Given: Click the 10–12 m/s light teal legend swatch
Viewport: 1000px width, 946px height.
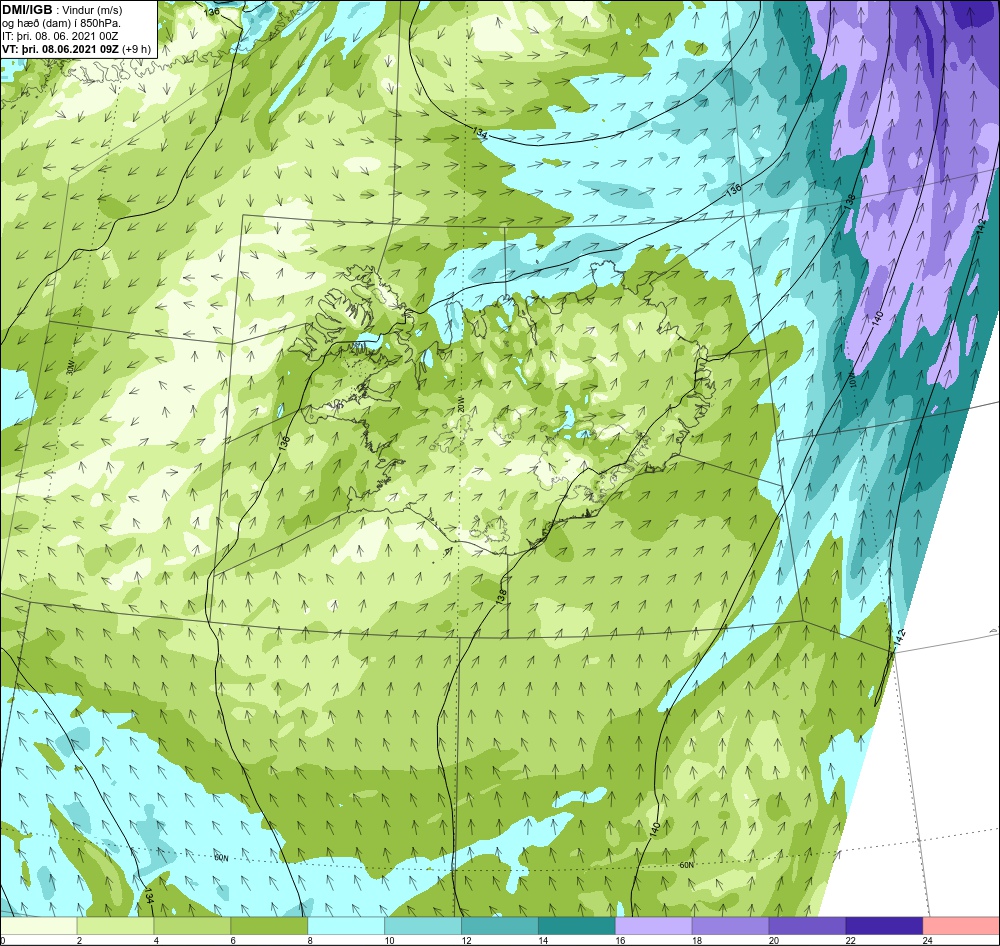Looking at the screenshot, I should [x=423, y=926].
